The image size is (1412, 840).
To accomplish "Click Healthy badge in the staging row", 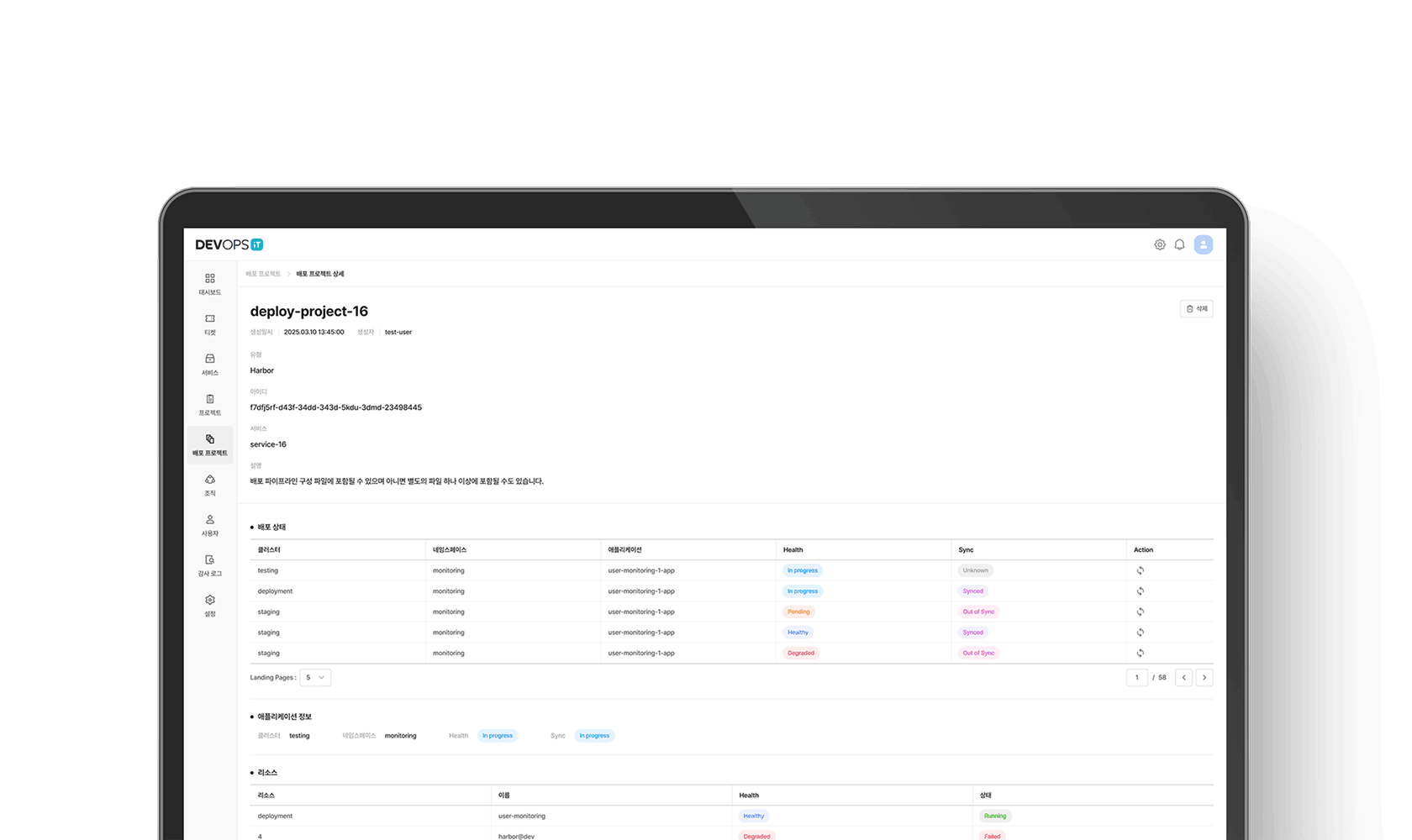I will coord(798,633).
